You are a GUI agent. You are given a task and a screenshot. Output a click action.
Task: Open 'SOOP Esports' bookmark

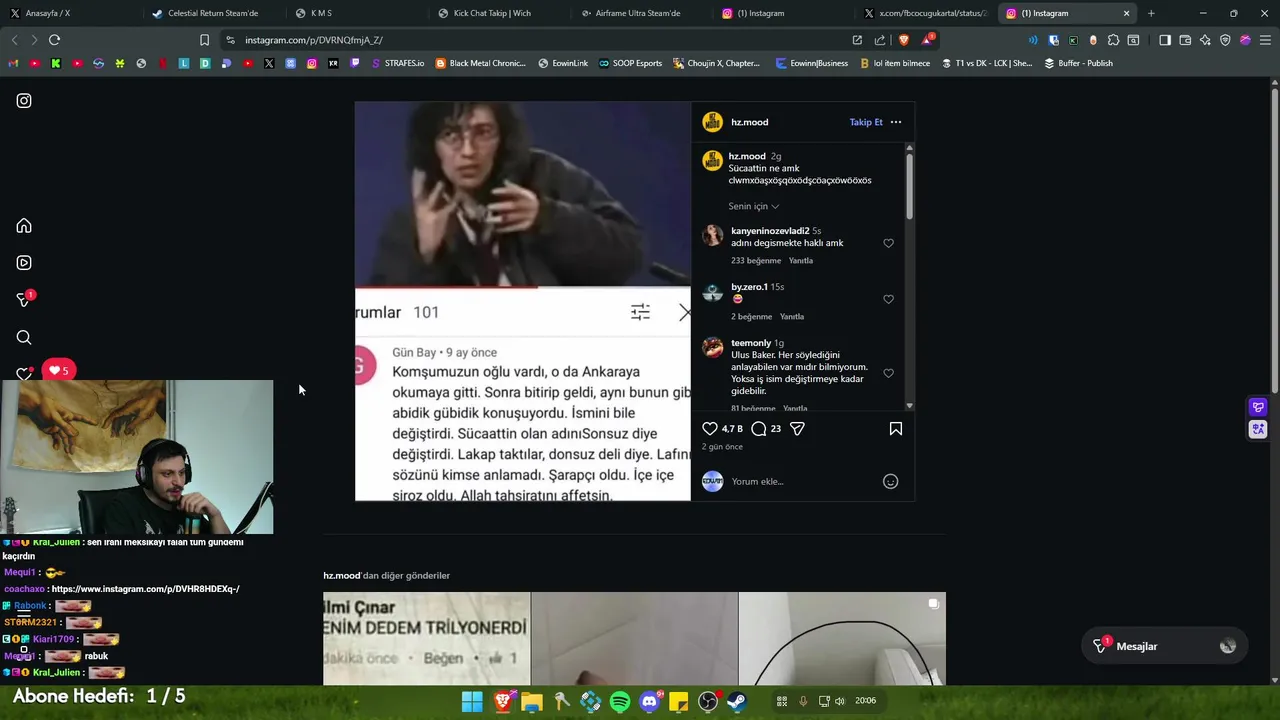631,63
